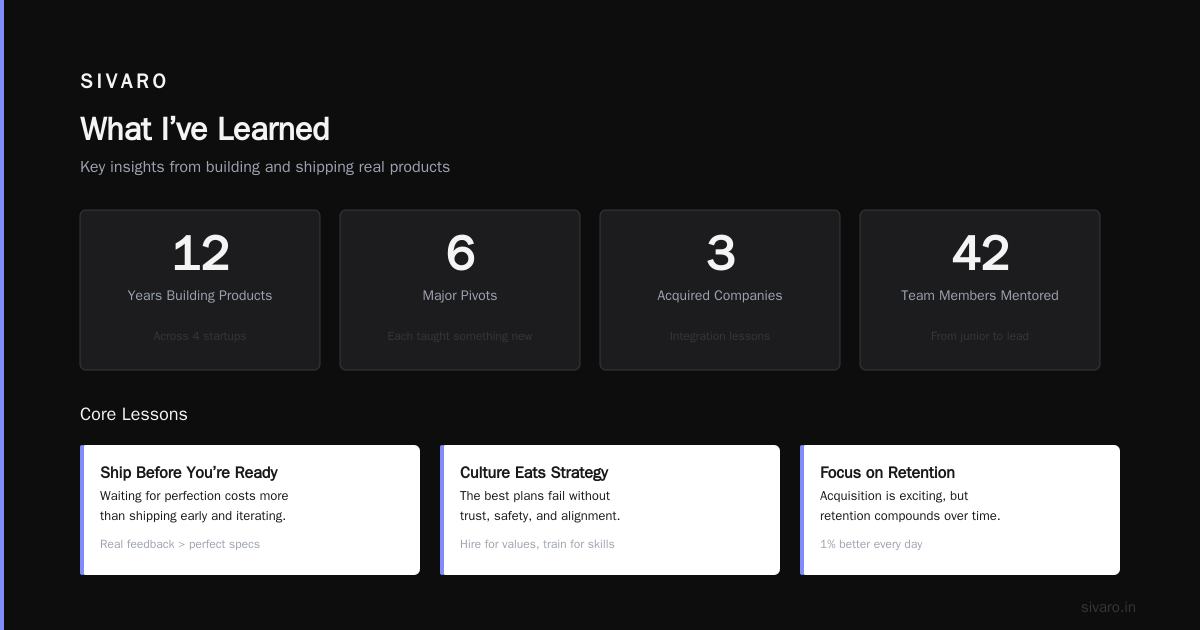Click the From junior to lead caption

pos(980,336)
